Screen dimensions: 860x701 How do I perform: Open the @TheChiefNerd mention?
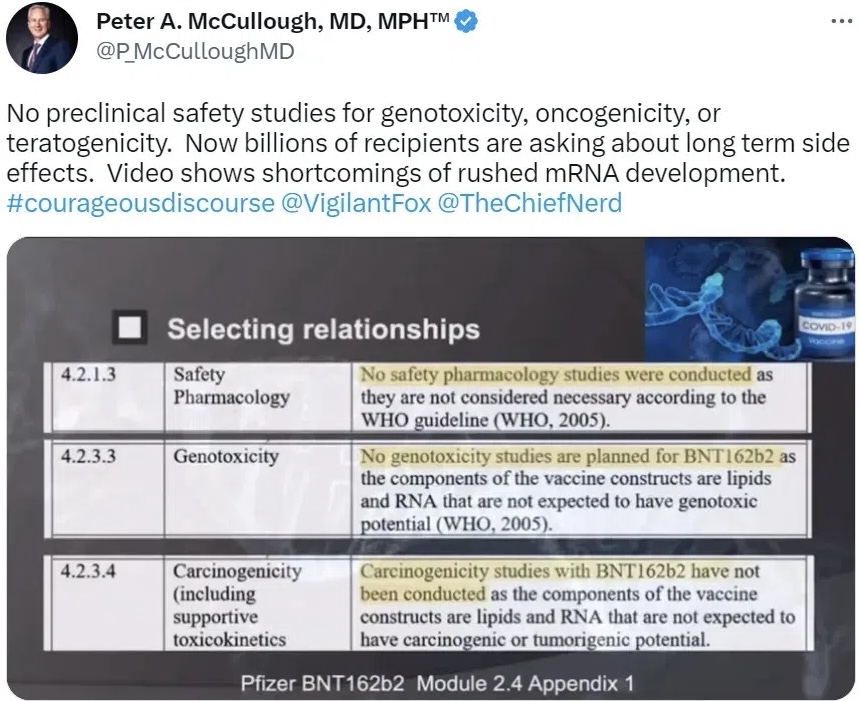tap(530, 203)
